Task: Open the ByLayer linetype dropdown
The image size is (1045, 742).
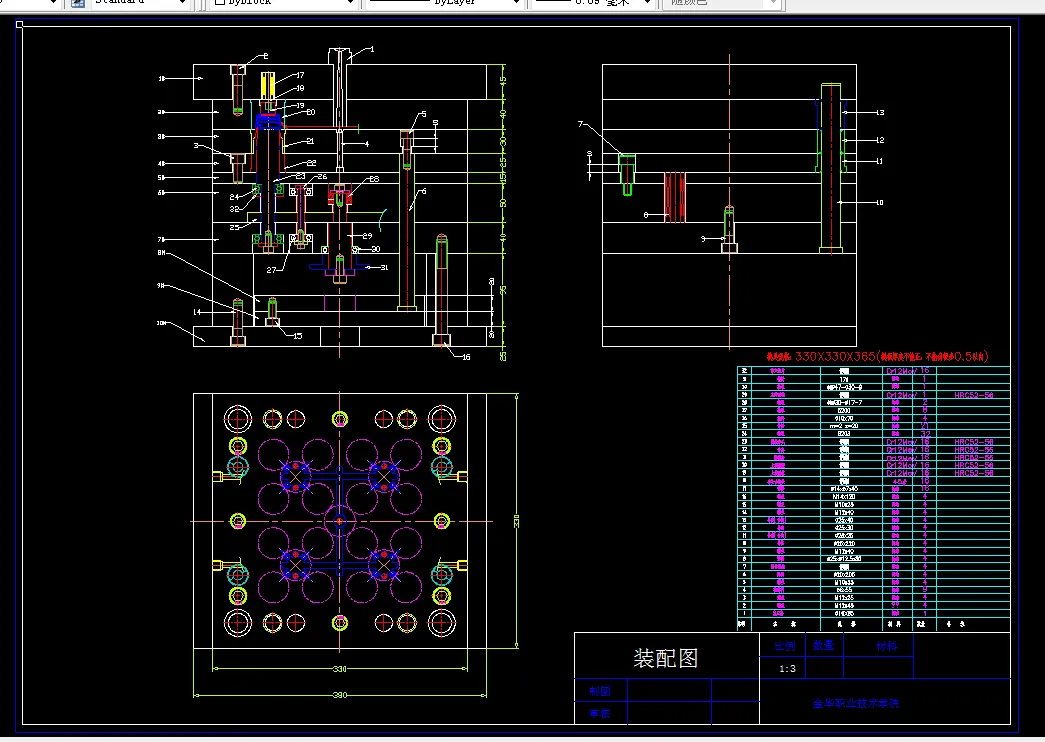Action: [x=444, y=3]
